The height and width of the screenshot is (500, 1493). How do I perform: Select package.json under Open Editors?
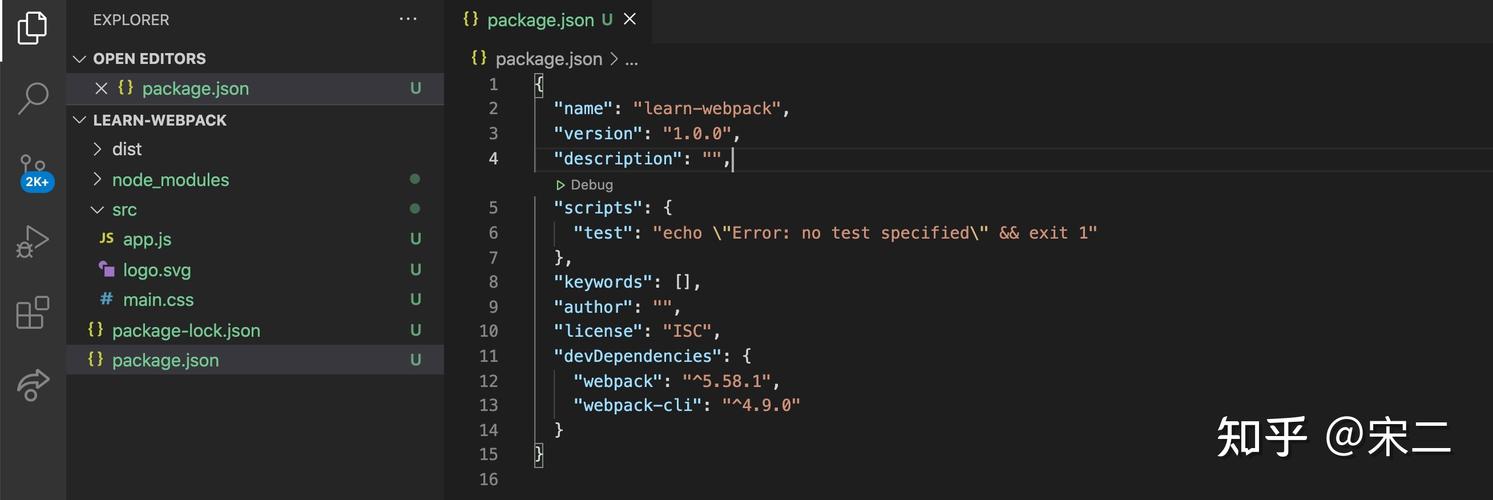coord(255,88)
